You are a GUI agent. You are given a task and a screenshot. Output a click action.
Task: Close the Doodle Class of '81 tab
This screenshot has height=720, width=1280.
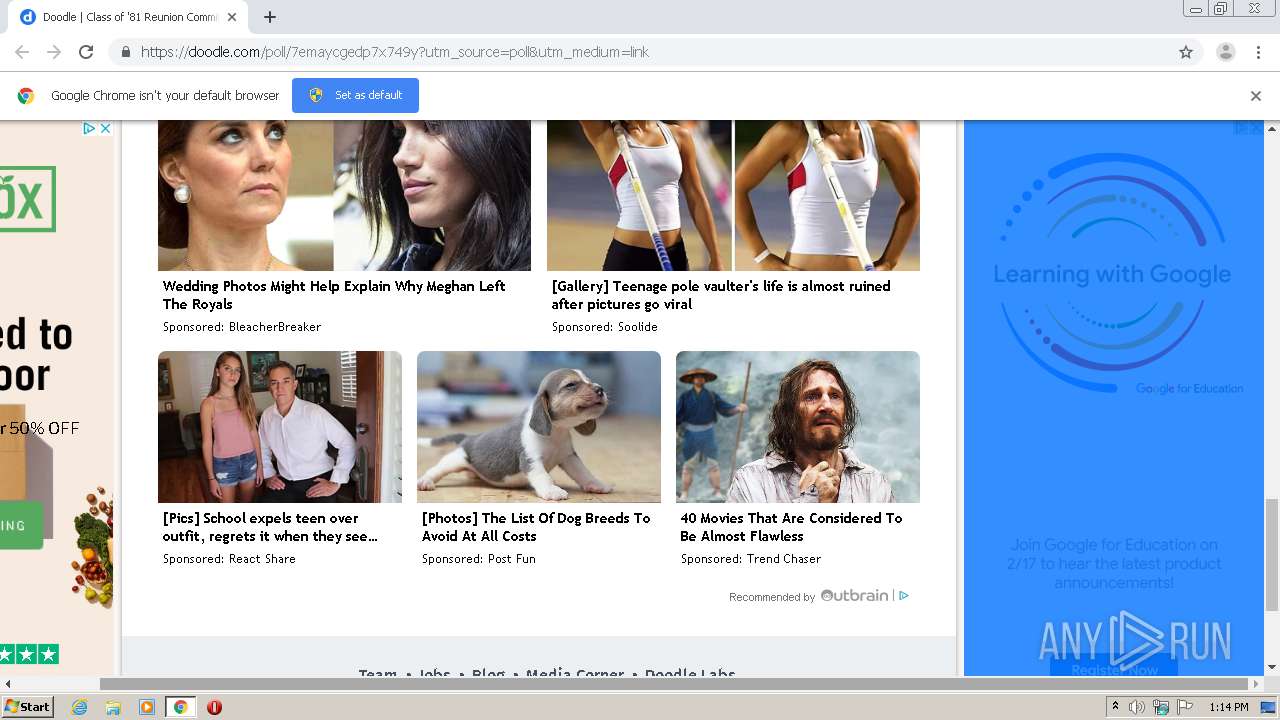232,17
